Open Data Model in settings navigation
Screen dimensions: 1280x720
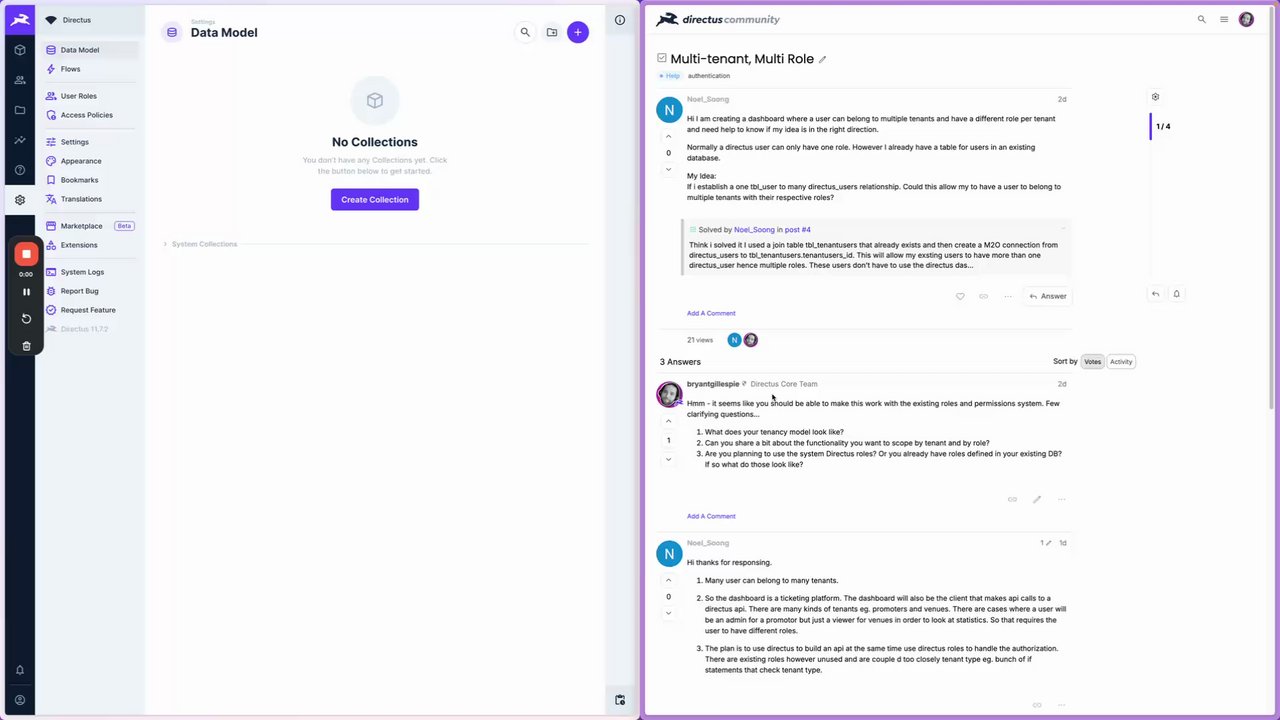(90, 50)
